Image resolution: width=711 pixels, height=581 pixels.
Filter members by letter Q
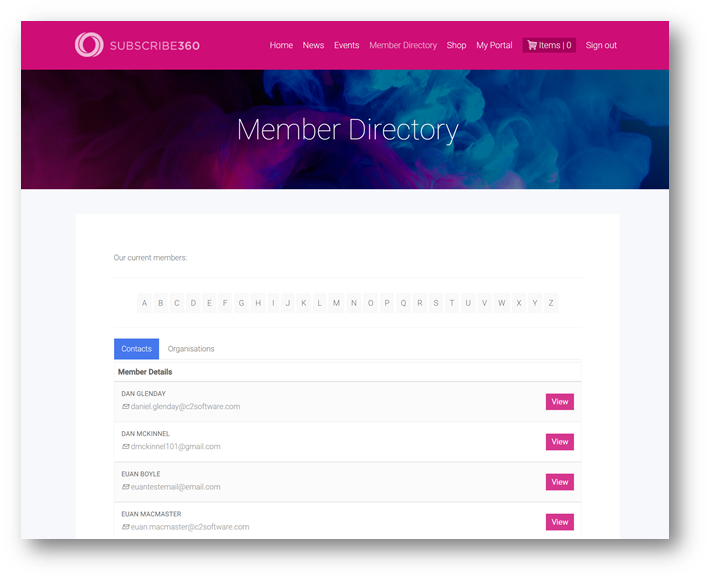click(x=403, y=303)
